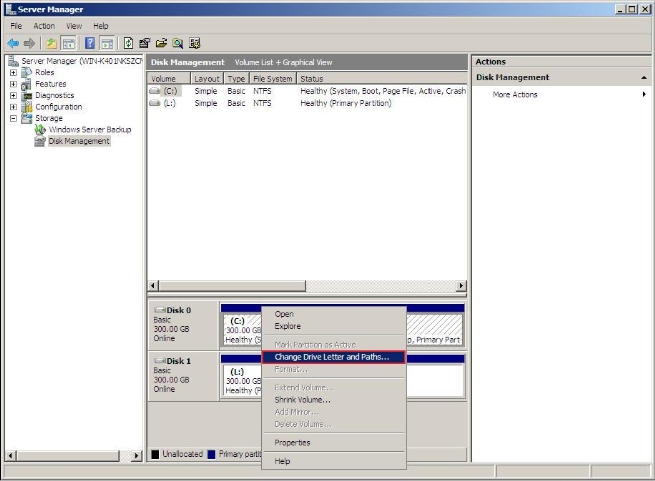Viewport: 655px width, 481px height.
Task: Open the File menu
Action: click(16, 26)
